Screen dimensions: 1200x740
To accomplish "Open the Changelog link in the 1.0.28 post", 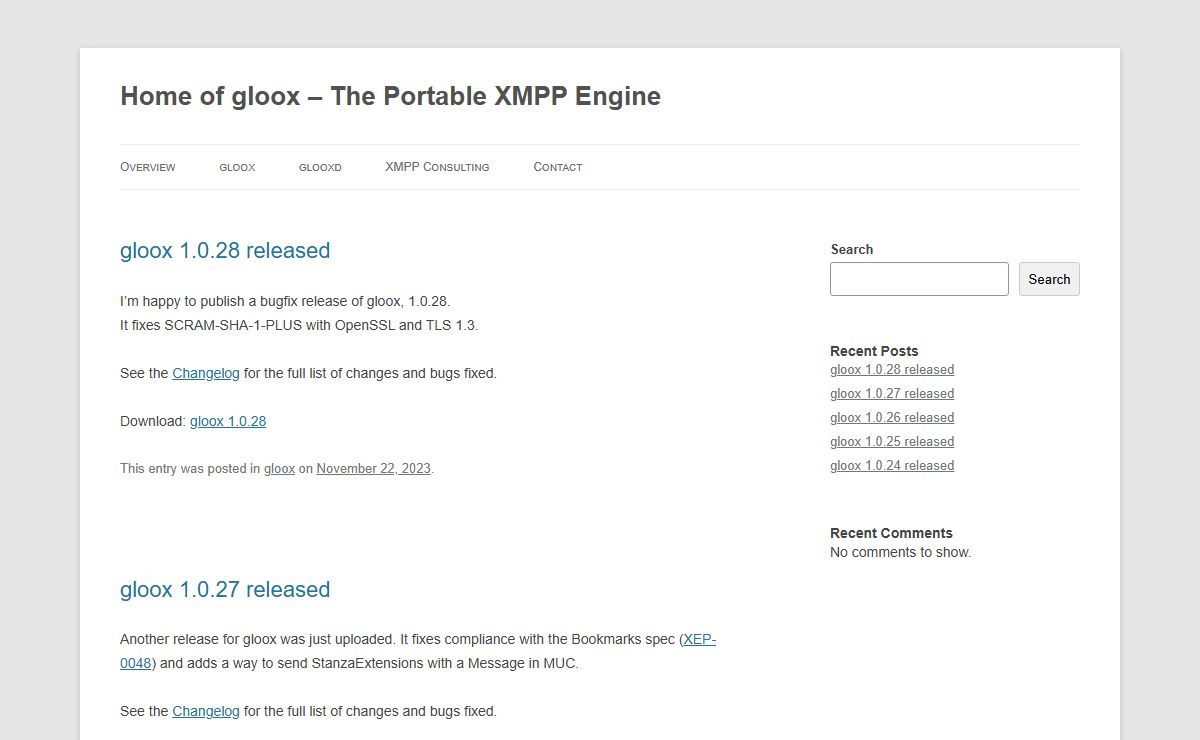I will 206,373.
